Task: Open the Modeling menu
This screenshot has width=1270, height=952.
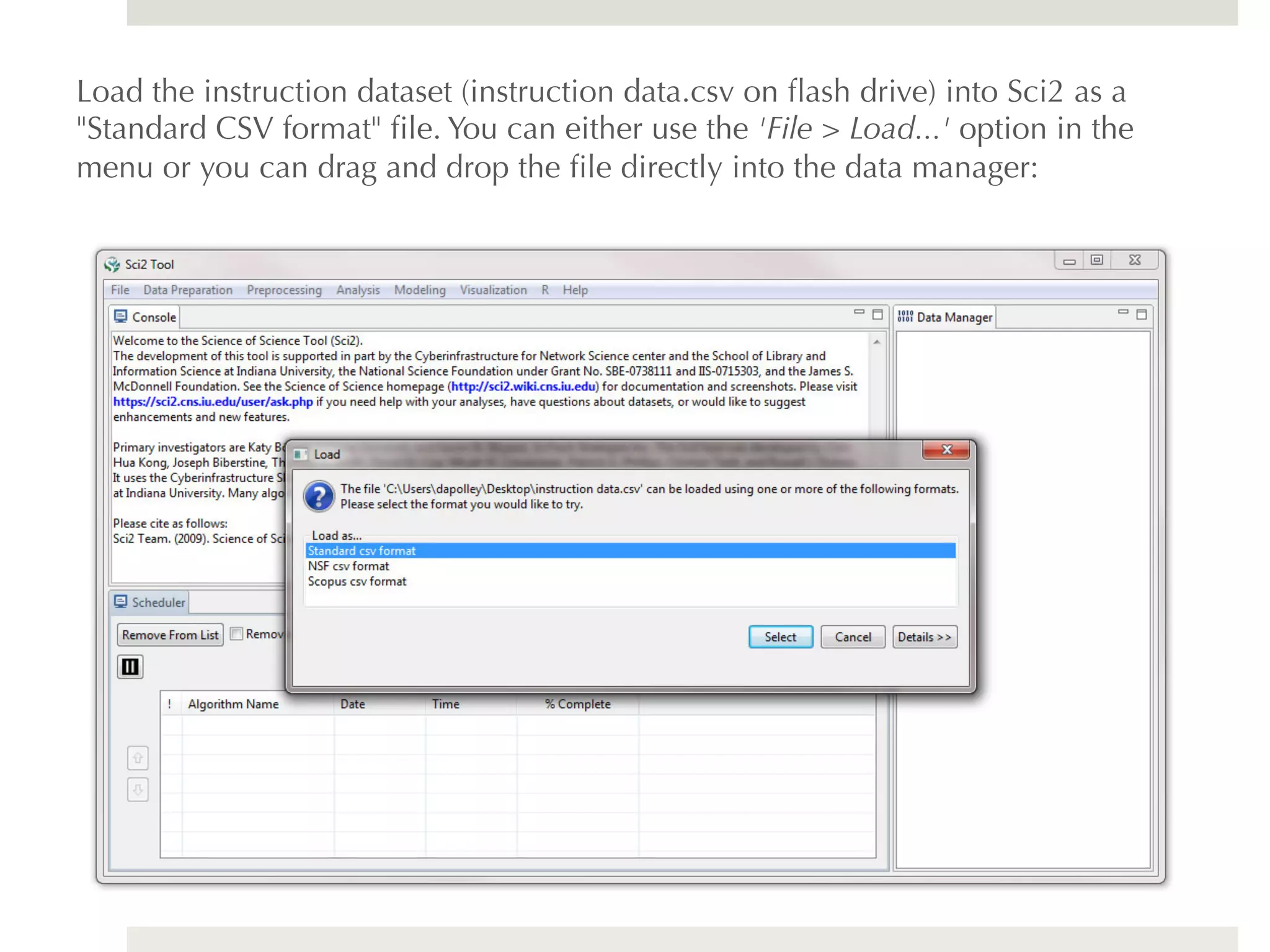Action: [x=420, y=290]
